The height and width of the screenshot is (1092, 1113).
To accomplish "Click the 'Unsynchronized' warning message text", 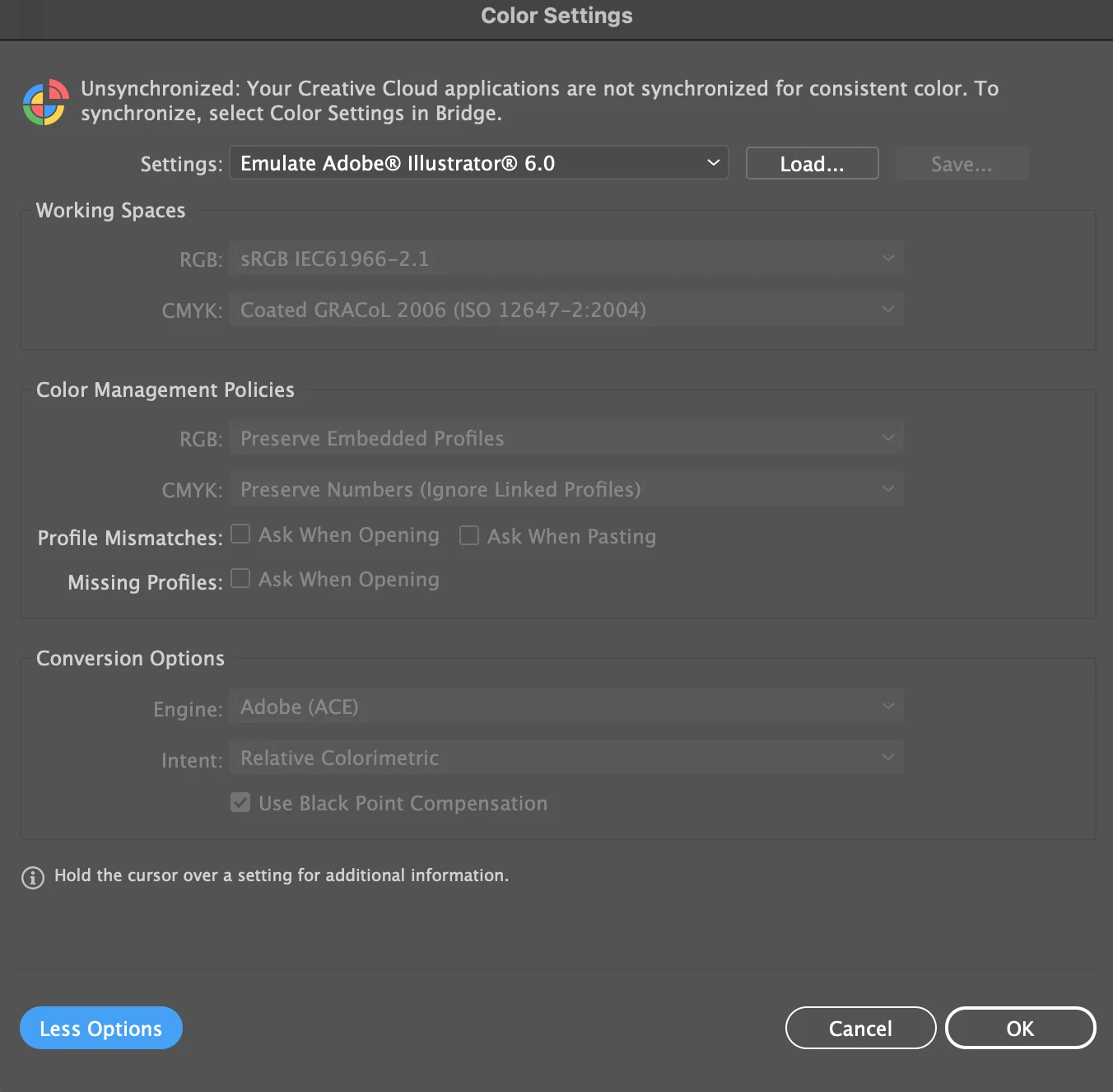I will [540, 100].
